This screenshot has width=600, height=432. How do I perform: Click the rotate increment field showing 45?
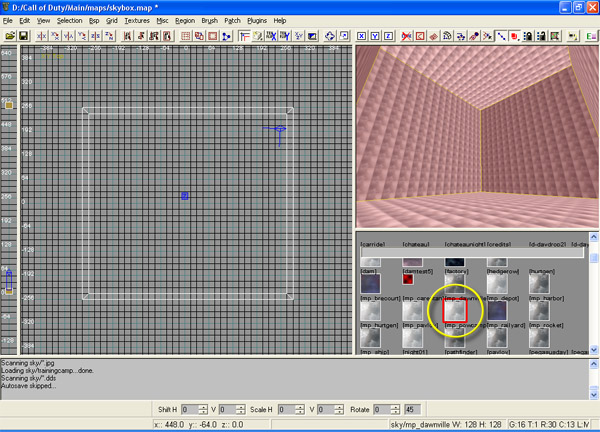(x=412, y=410)
